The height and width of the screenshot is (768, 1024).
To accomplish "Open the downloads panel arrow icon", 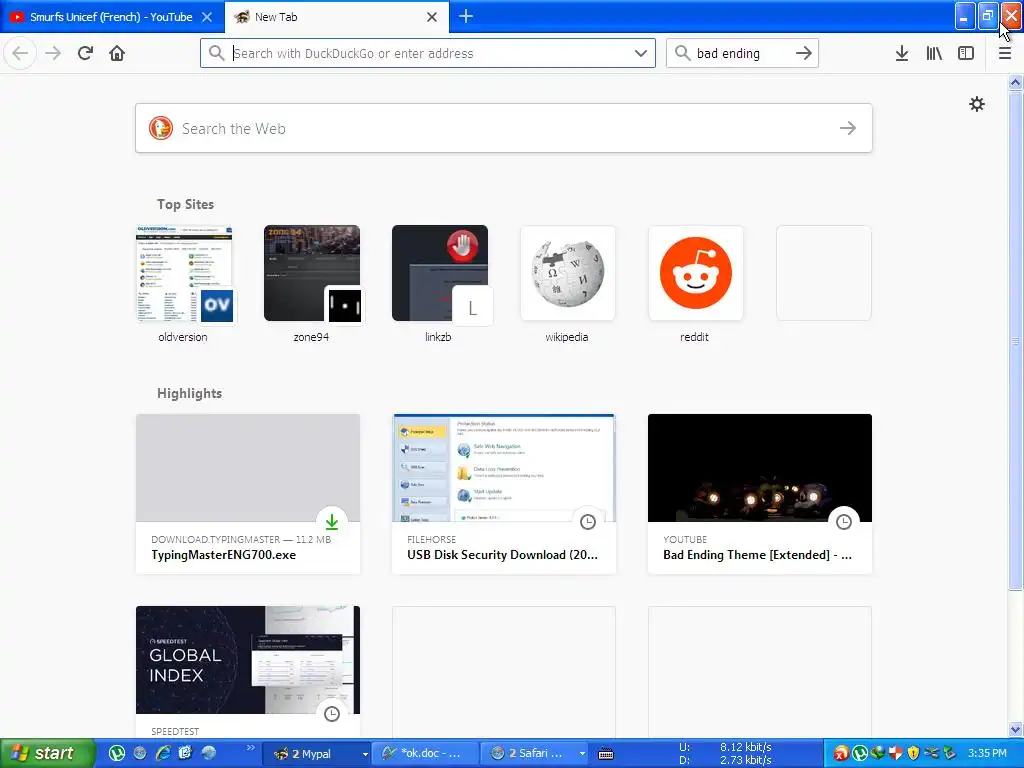I will point(902,53).
